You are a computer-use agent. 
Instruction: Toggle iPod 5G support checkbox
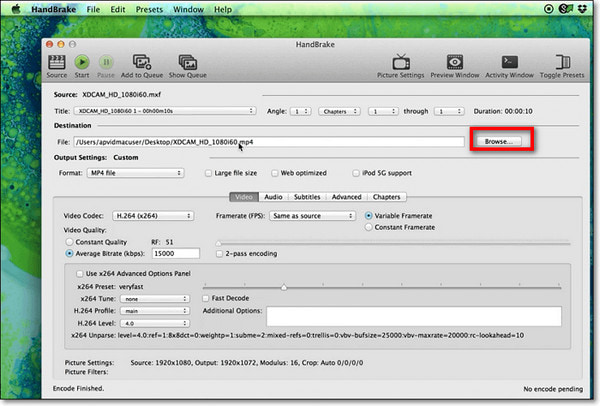coord(356,173)
